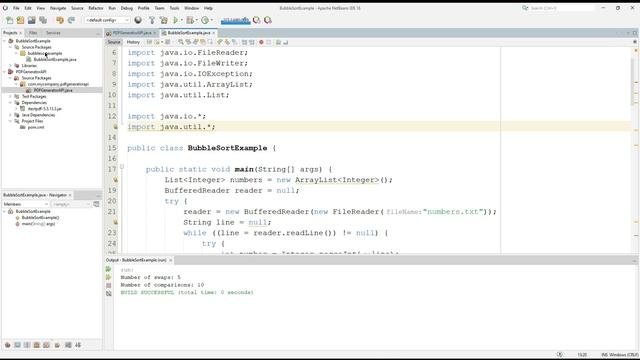Switch to PDFGeneratorAPI.java editor tab
The width and height of the screenshot is (640, 360).
click(x=131, y=33)
